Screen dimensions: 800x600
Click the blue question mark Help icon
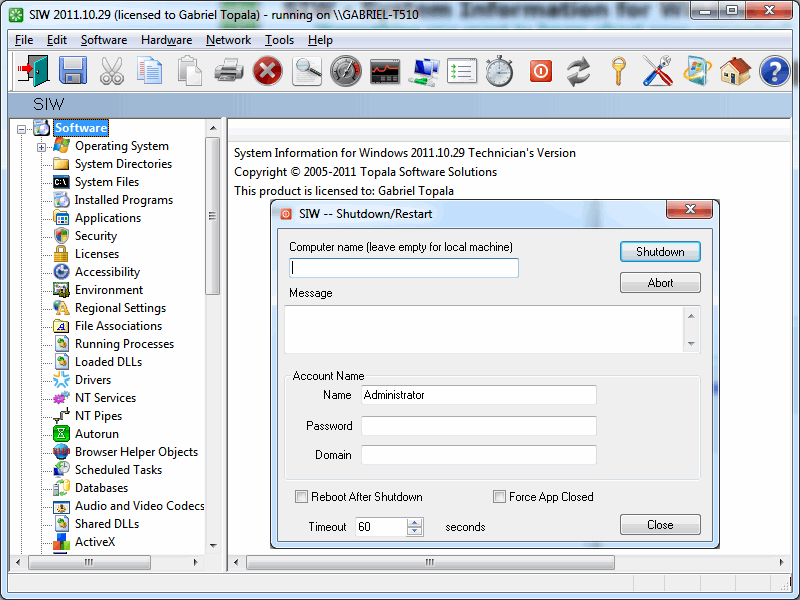(x=774, y=71)
